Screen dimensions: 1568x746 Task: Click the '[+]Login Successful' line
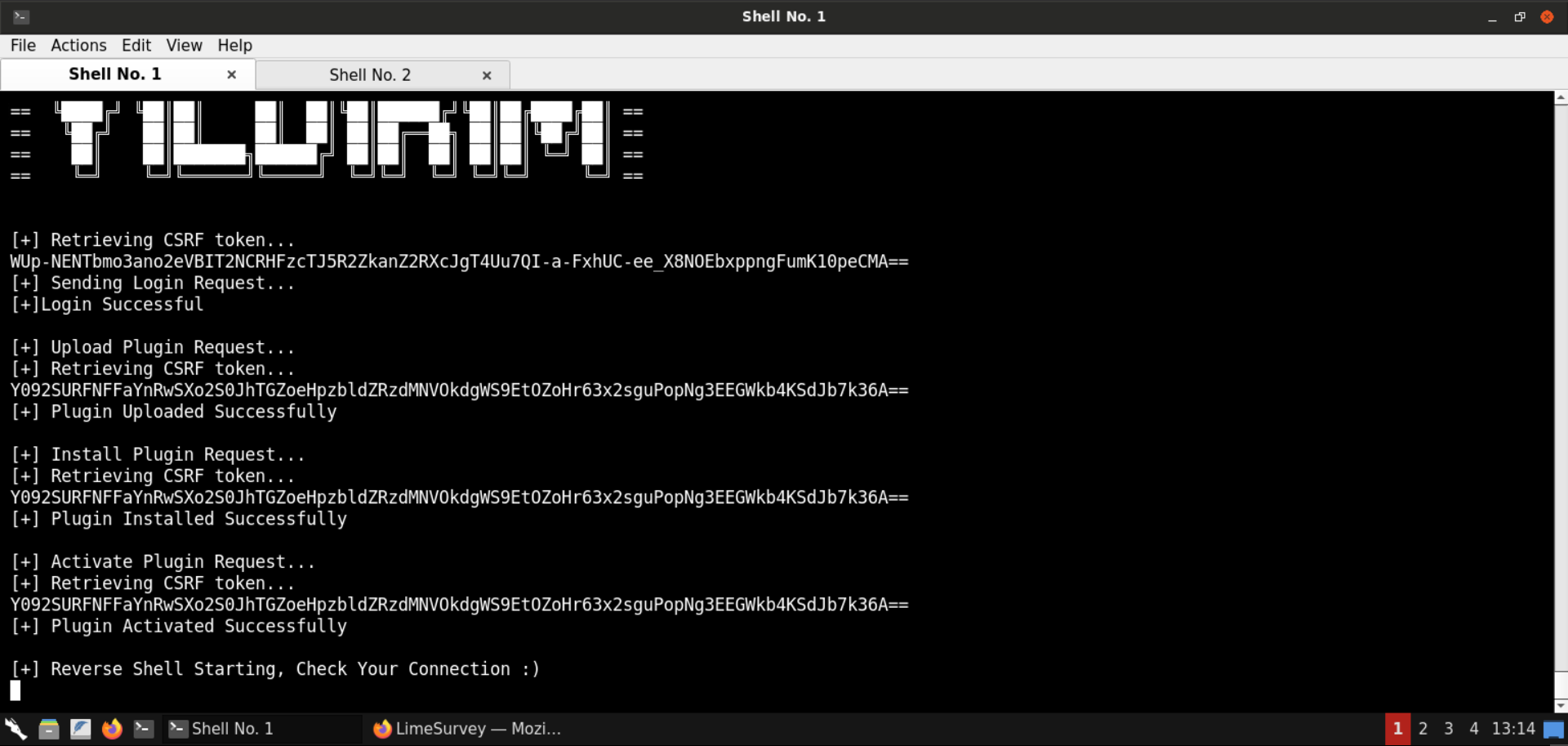click(x=107, y=305)
